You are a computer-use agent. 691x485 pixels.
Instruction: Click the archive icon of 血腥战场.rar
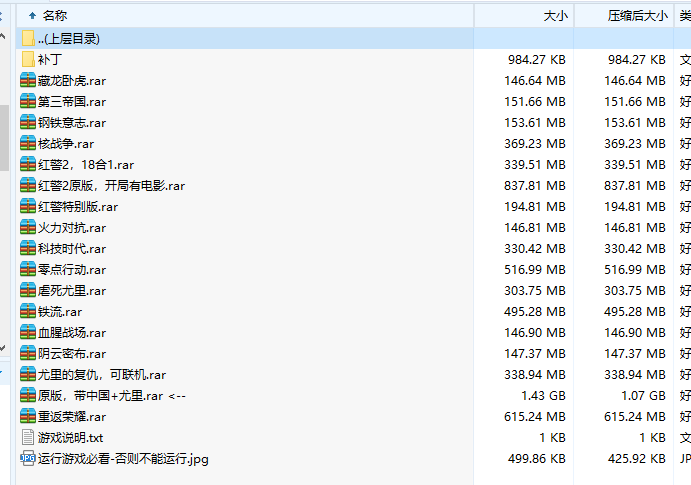pyautogui.click(x=28, y=332)
